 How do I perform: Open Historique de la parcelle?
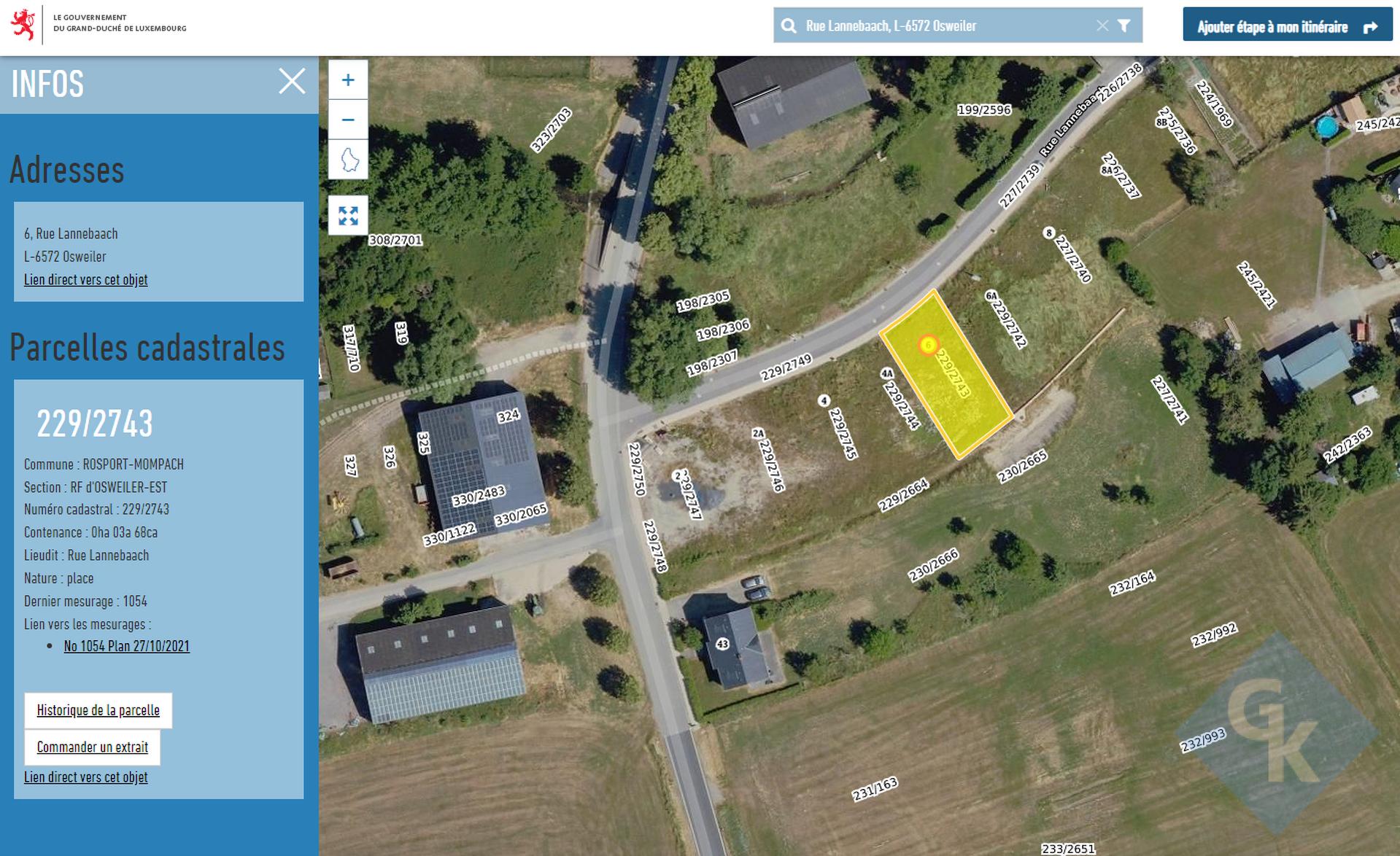coord(98,710)
